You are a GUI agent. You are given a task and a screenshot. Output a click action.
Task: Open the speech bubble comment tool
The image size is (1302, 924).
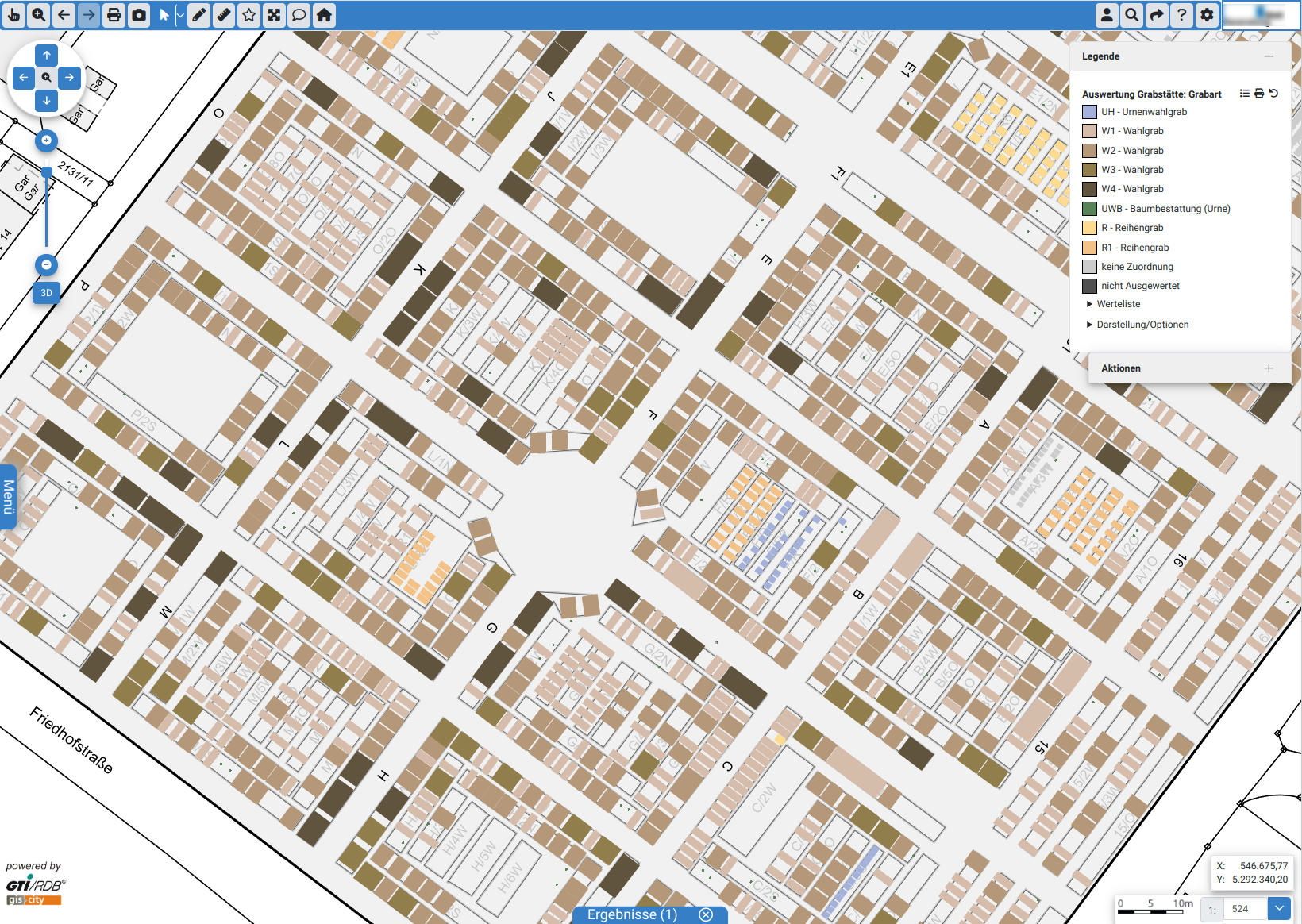point(299,15)
